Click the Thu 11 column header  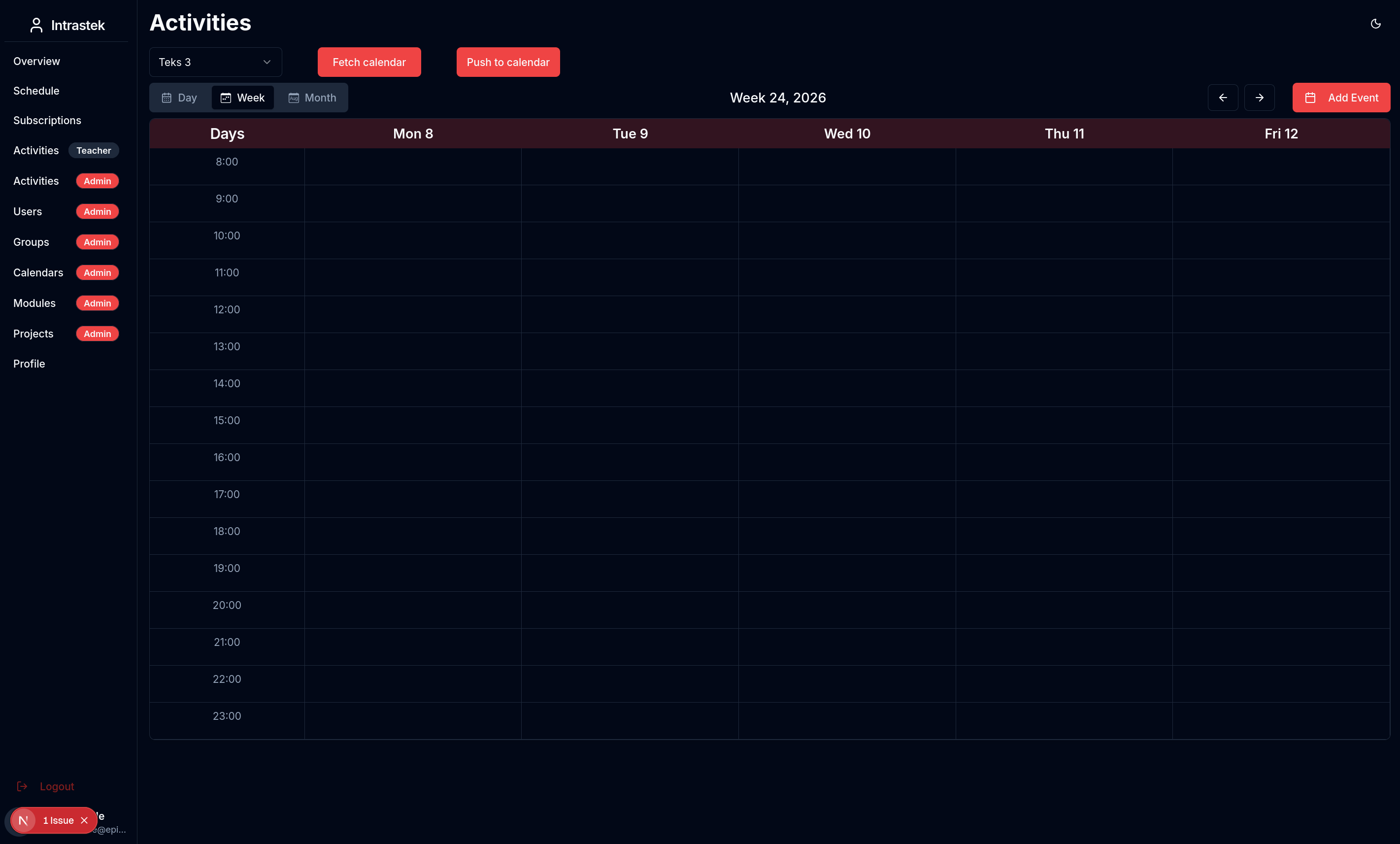1064,134
